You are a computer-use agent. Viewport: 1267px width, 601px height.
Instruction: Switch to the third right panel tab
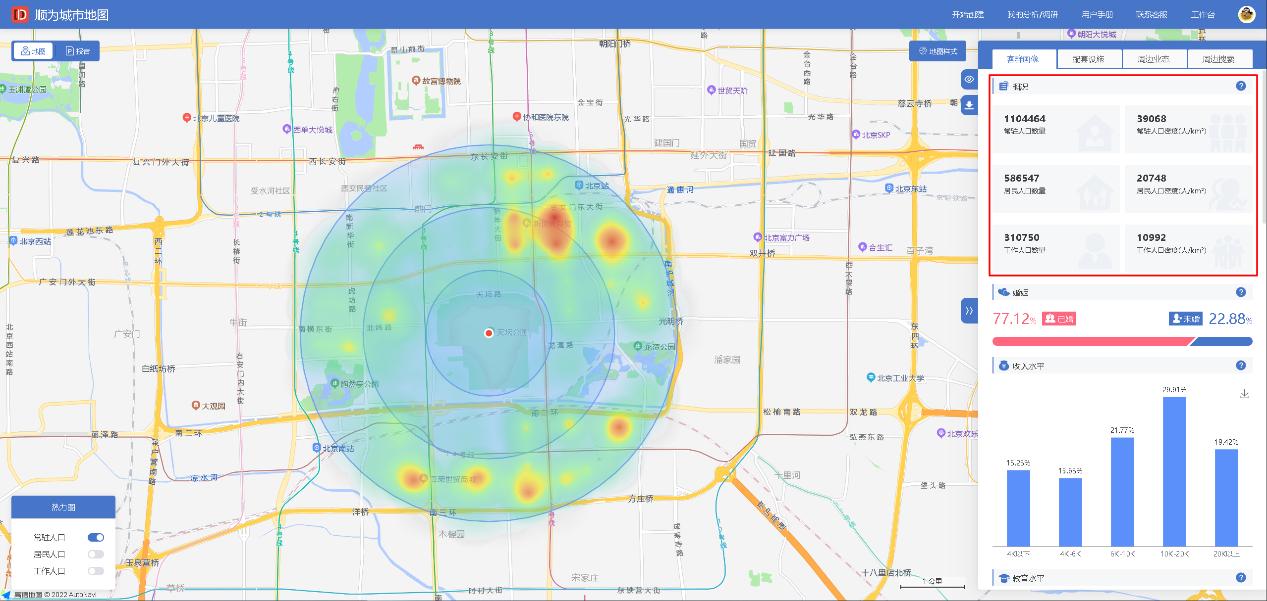coord(1154,59)
